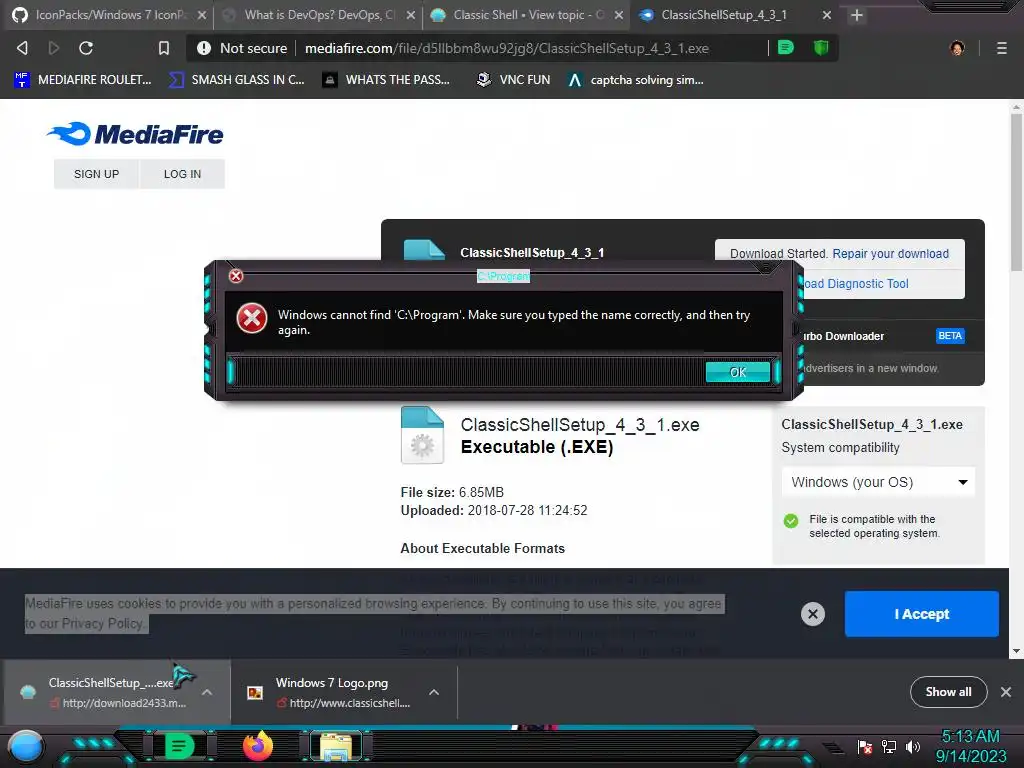Open the browser hamburger menu
Screen dimensions: 1024x768
tap(1002, 48)
